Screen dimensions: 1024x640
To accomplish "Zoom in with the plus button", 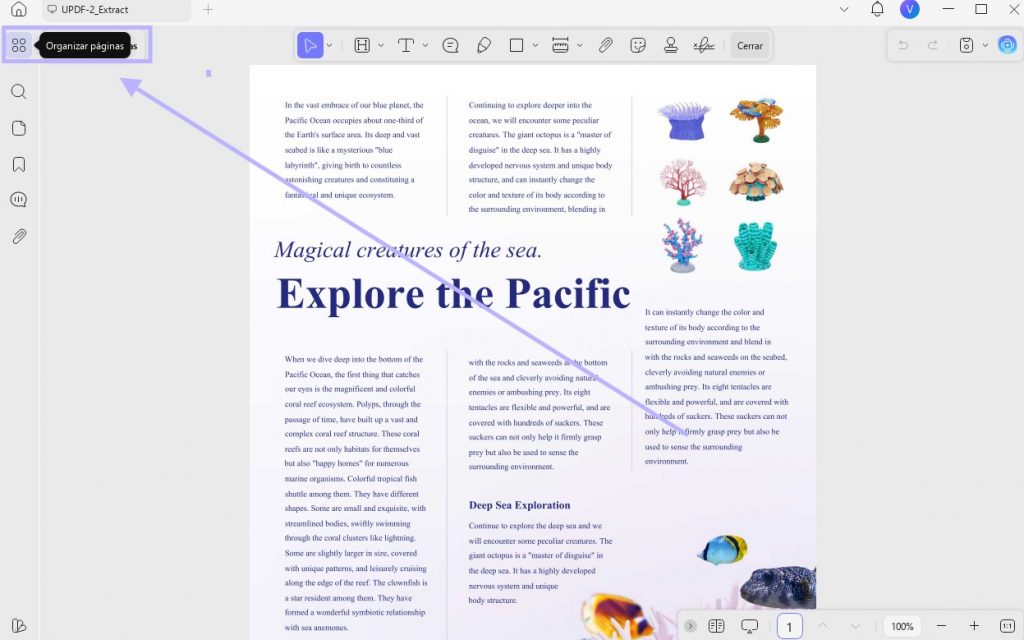I will (x=974, y=626).
